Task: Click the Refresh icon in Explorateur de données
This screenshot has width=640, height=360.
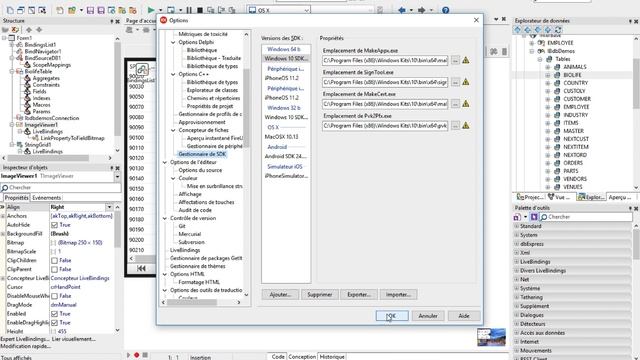Action: point(558,29)
